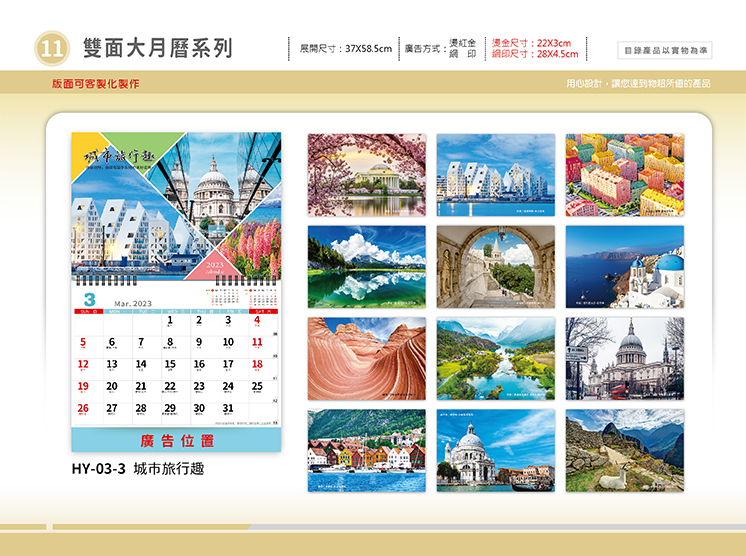The image size is (746, 556).
Task: Pick the Santorini blue dome photo
Action: (624, 267)
